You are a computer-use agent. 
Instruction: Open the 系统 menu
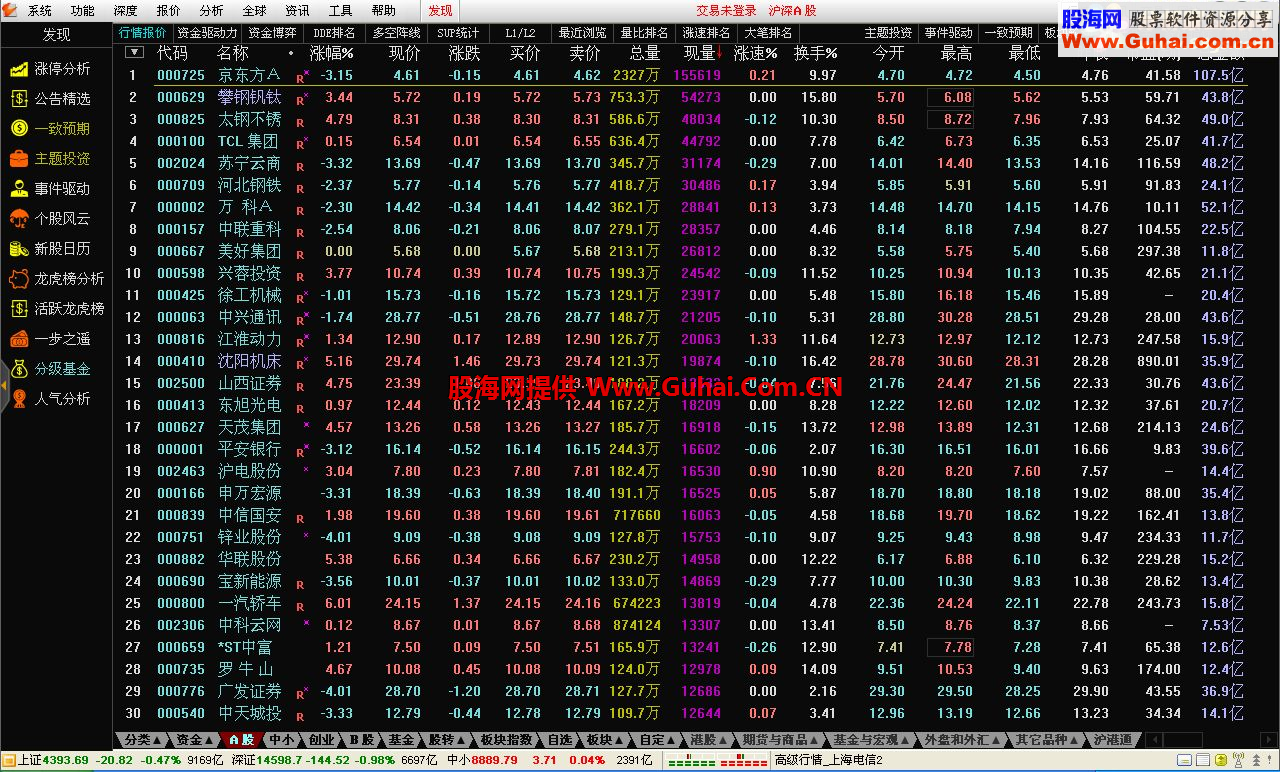(40, 11)
